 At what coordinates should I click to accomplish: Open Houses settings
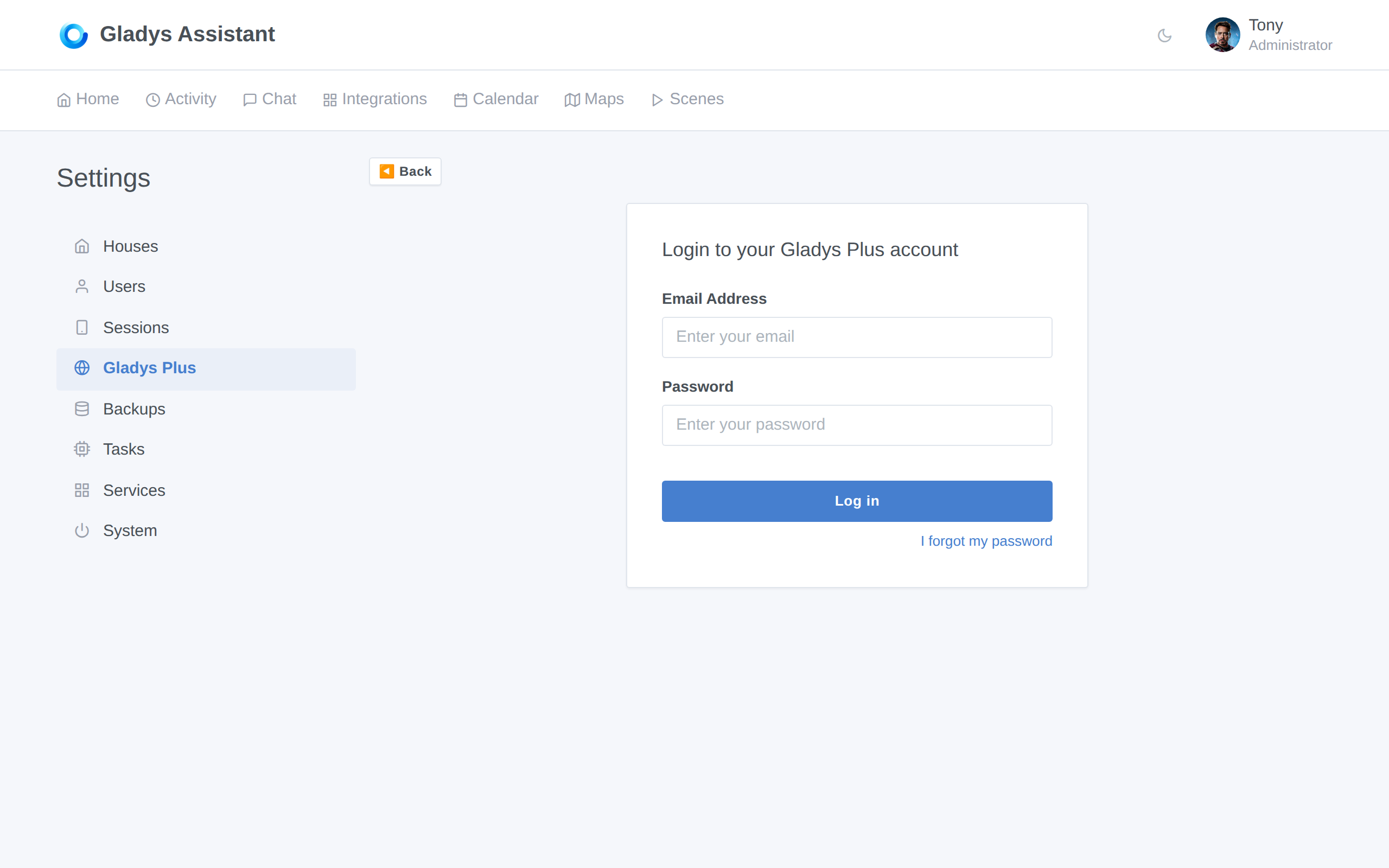tap(206, 246)
